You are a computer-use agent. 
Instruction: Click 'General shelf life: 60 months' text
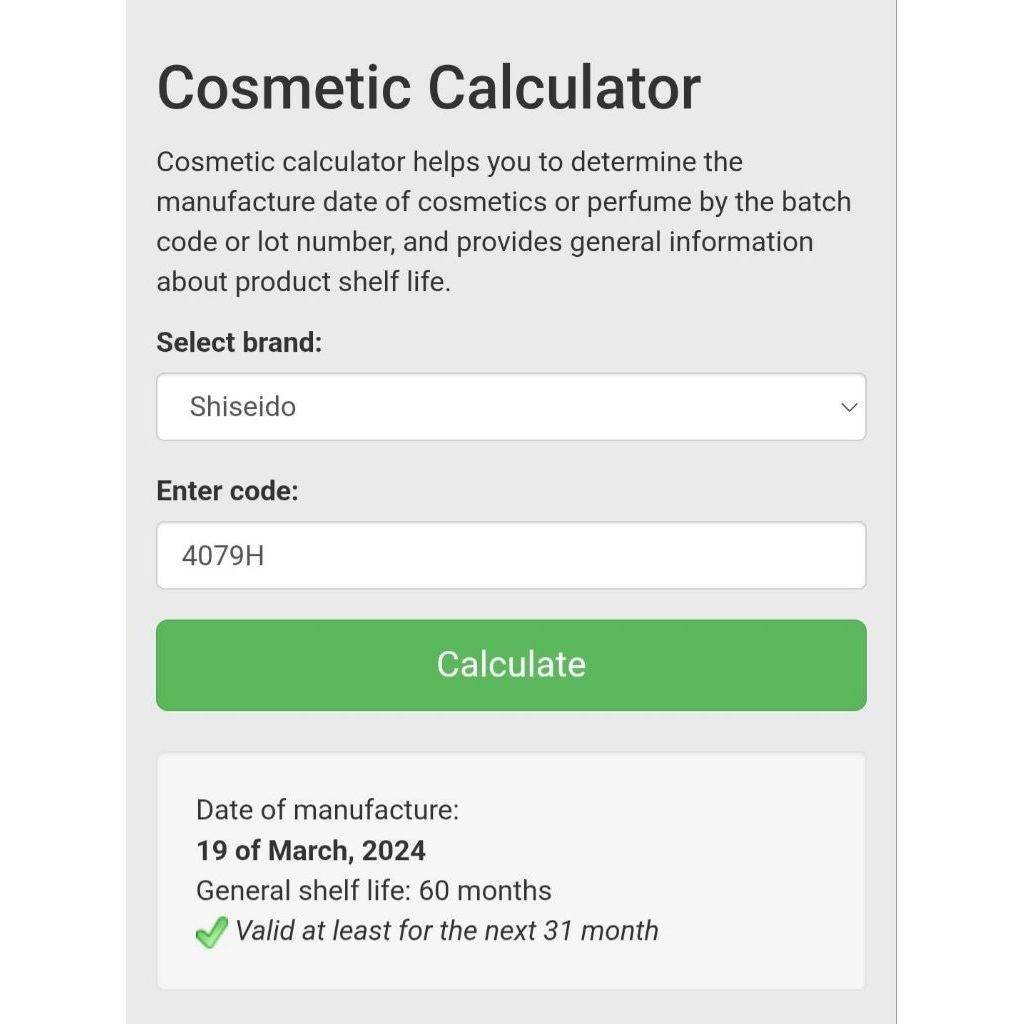374,891
